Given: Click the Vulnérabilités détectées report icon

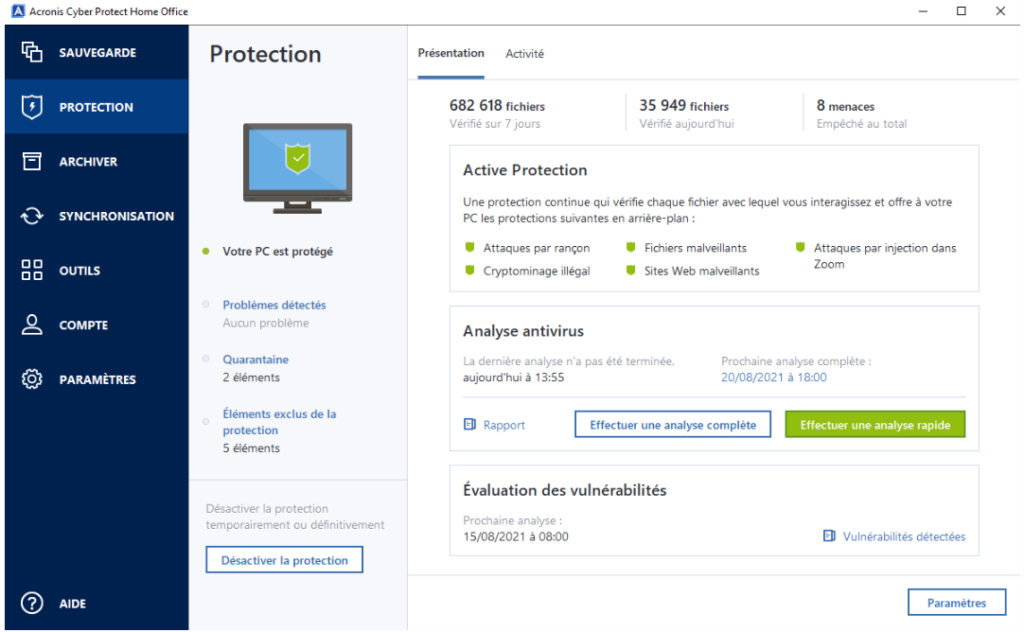Looking at the screenshot, I should 827,536.
